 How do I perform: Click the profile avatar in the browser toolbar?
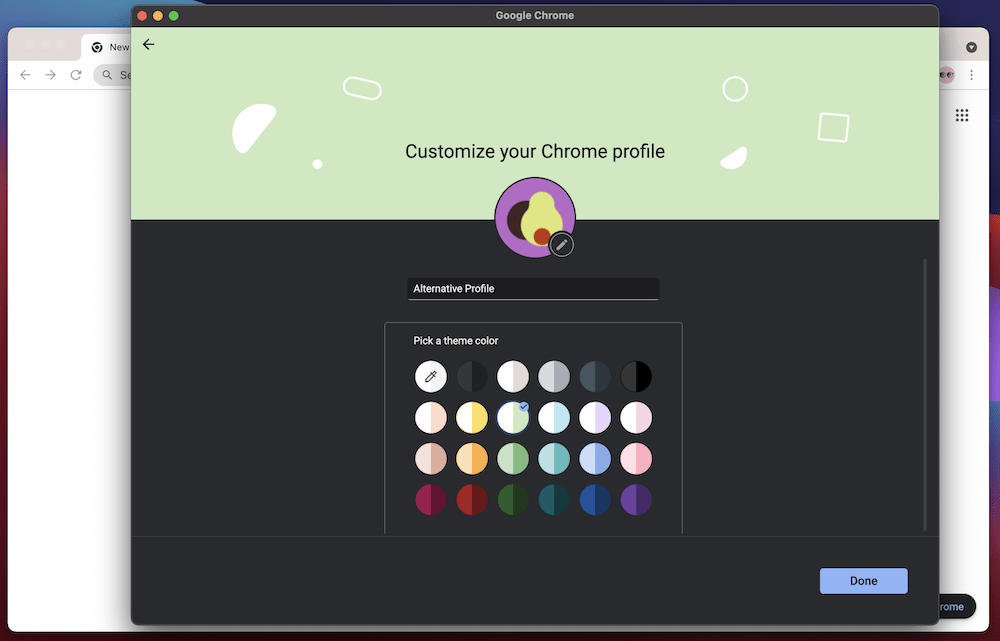click(944, 74)
